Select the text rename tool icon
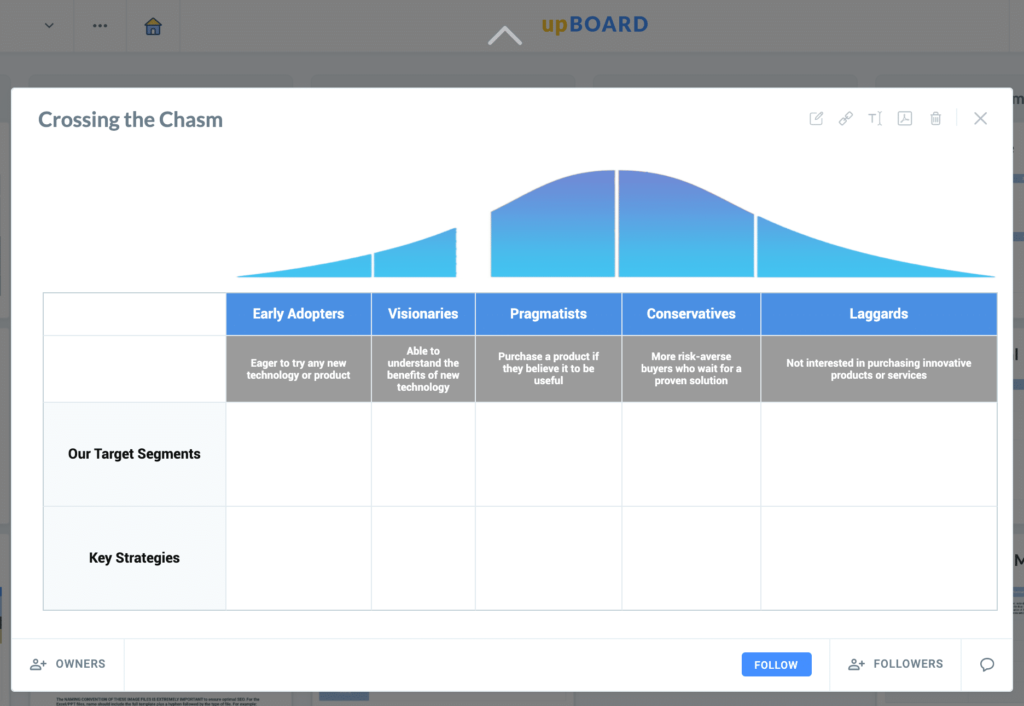The height and width of the screenshot is (706, 1024). pos(875,118)
